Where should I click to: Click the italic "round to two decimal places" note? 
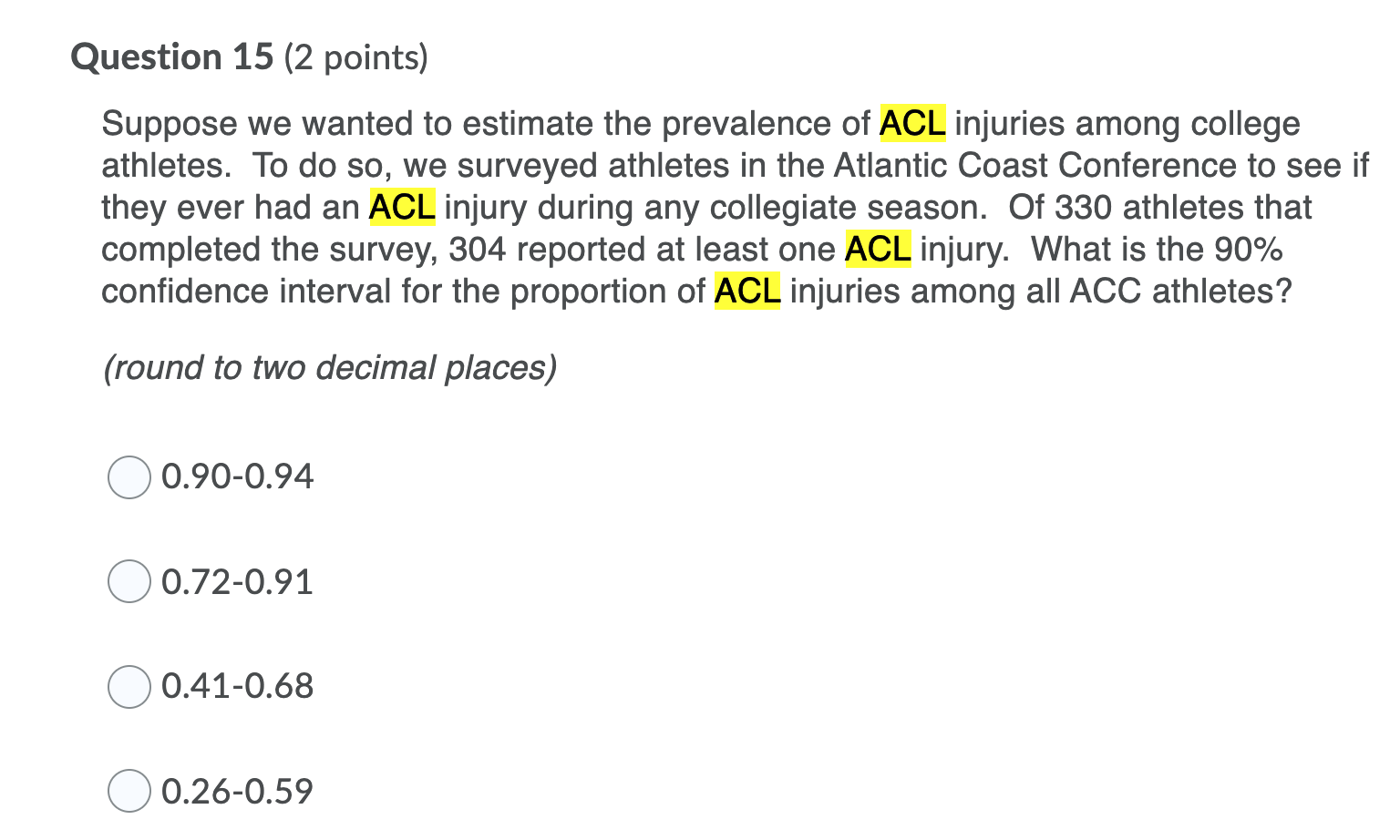click(330, 368)
